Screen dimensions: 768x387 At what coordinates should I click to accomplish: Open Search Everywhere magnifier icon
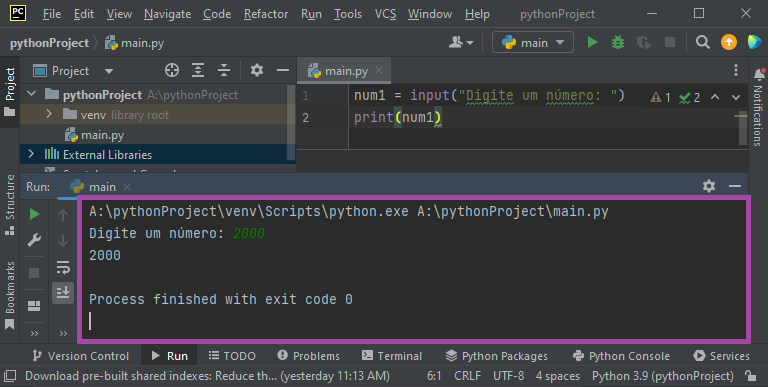coord(702,43)
